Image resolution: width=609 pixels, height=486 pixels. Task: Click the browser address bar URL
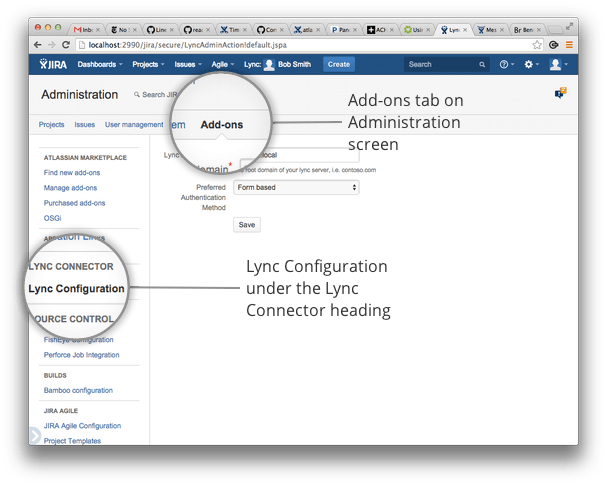[188, 45]
